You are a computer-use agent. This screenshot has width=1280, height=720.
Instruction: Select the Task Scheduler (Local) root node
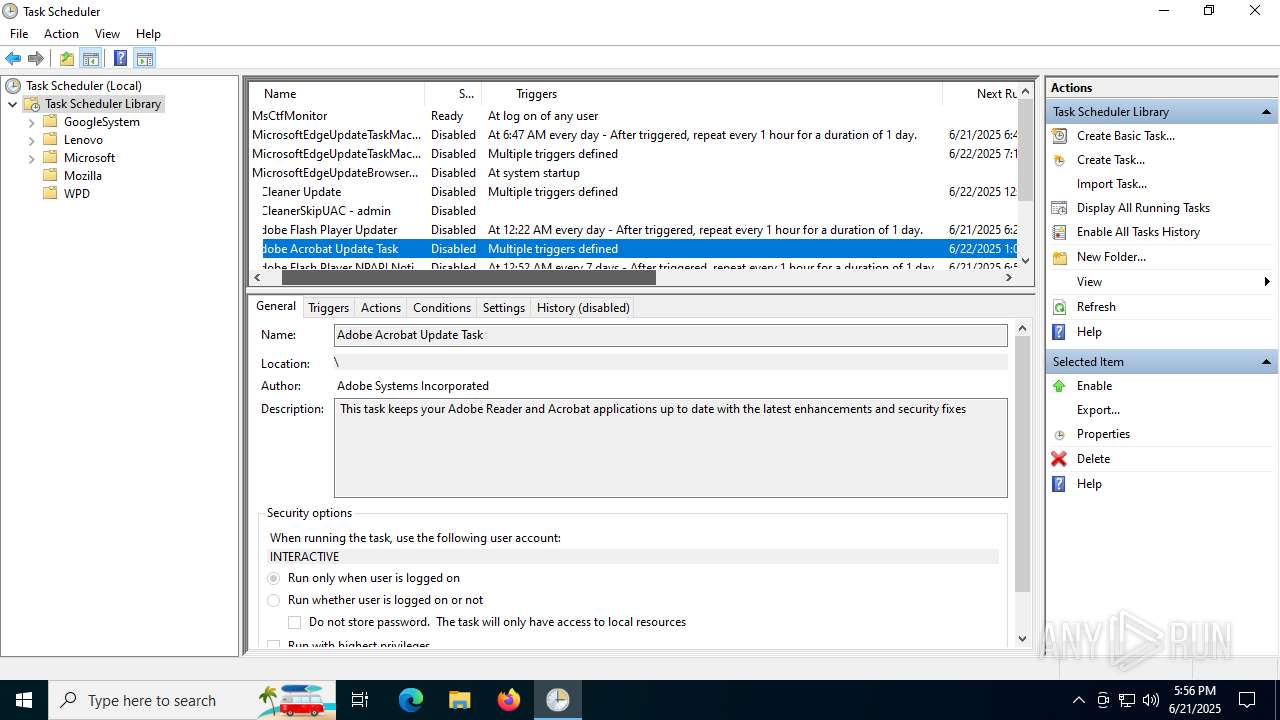click(84, 86)
